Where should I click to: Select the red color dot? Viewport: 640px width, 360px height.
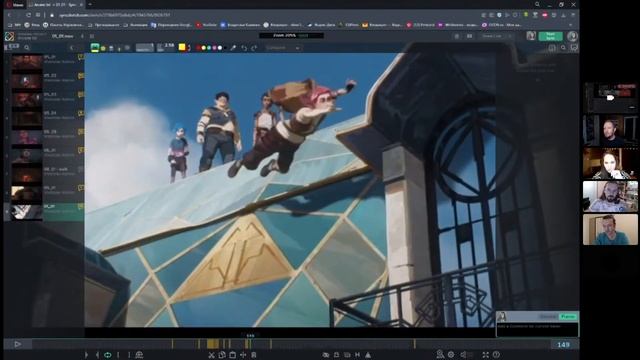tap(198, 48)
